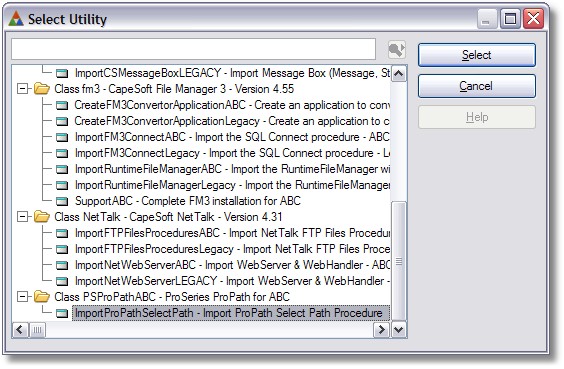This screenshot has width=564, height=369.
Task: Click the ImportCSMessageBoxLEGACY item icon
Action: pyautogui.click(x=62, y=73)
